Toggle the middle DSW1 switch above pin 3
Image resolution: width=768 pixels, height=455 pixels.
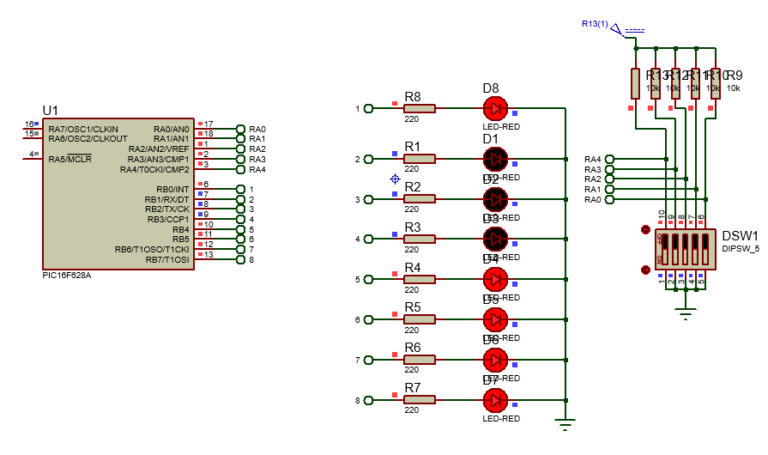(685, 249)
